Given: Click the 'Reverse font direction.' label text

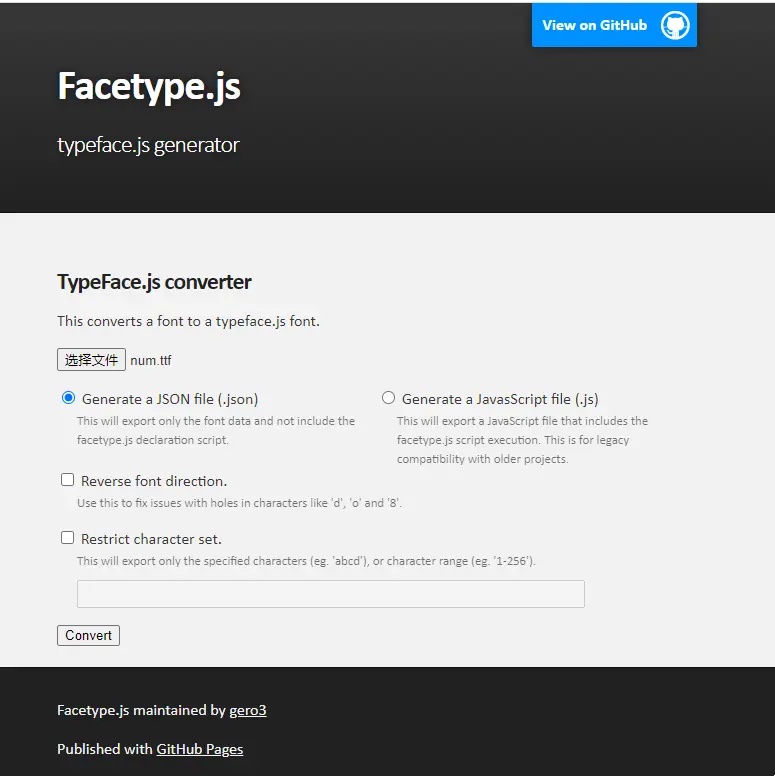Looking at the screenshot, I should coord(154,481).
